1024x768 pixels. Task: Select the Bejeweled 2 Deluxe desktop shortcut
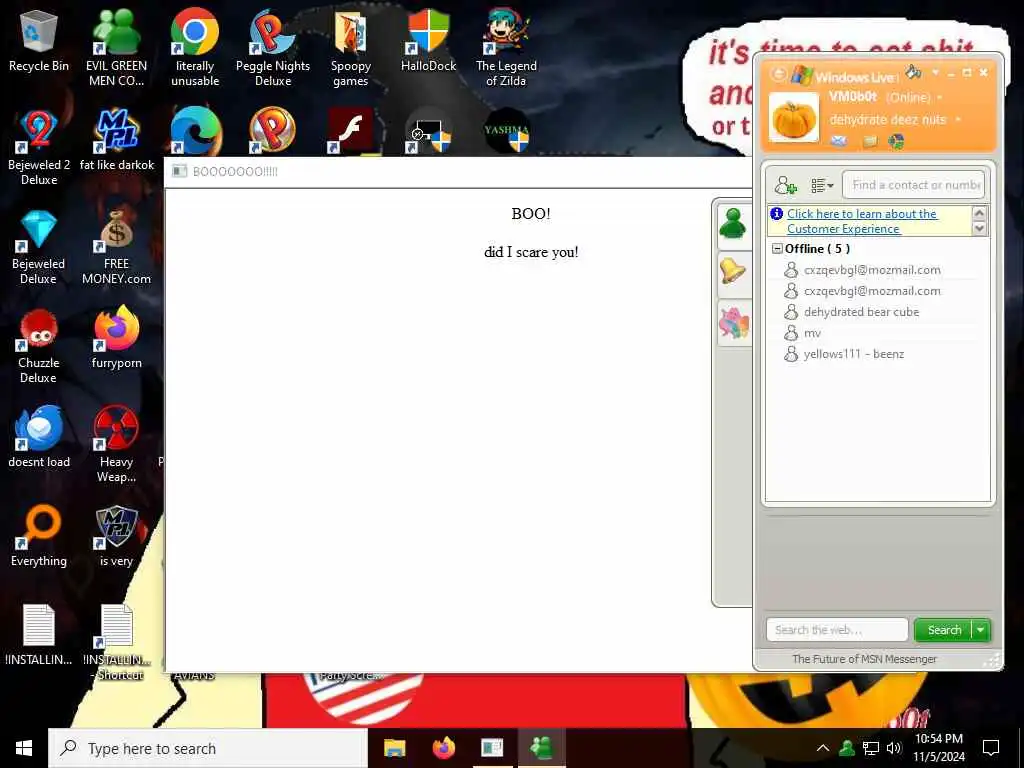tap(39, 147)
